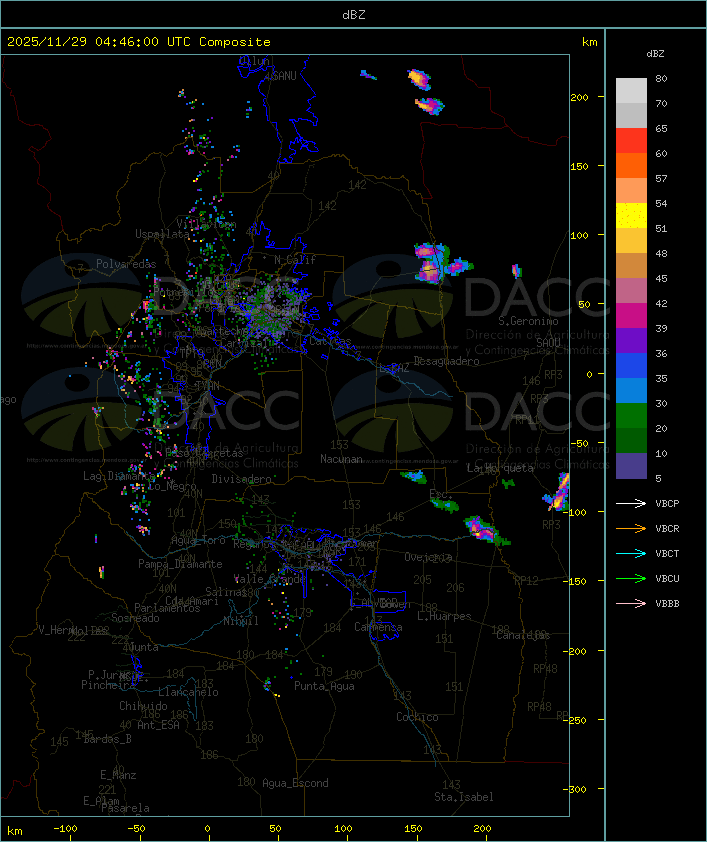707x842 pixels.
Task: Select the purple 36–39 dBZ swatch
Action: 631,340
